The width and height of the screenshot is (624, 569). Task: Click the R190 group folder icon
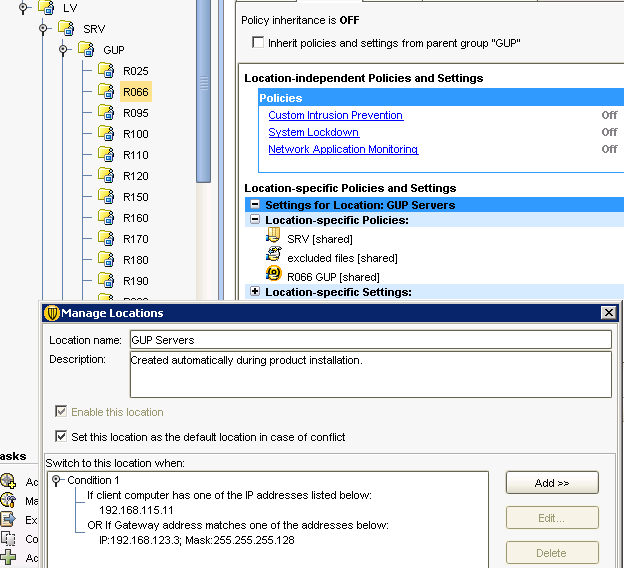tap(106, 281)
